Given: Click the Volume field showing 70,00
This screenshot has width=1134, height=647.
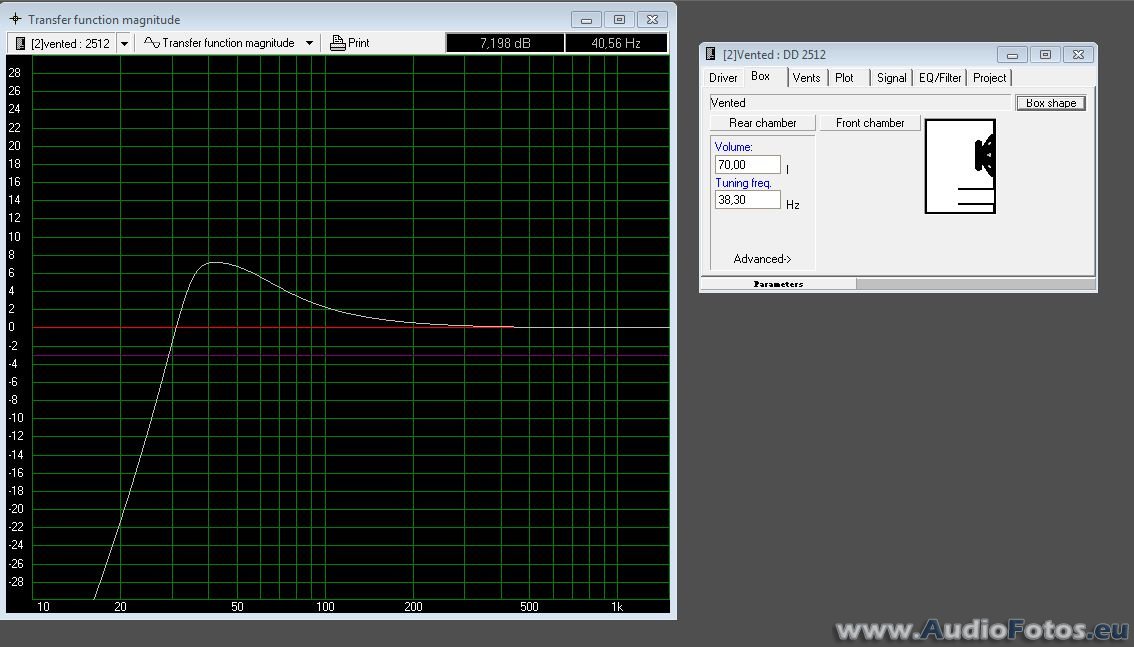Looking at the screenshot, I should point(748,165).
